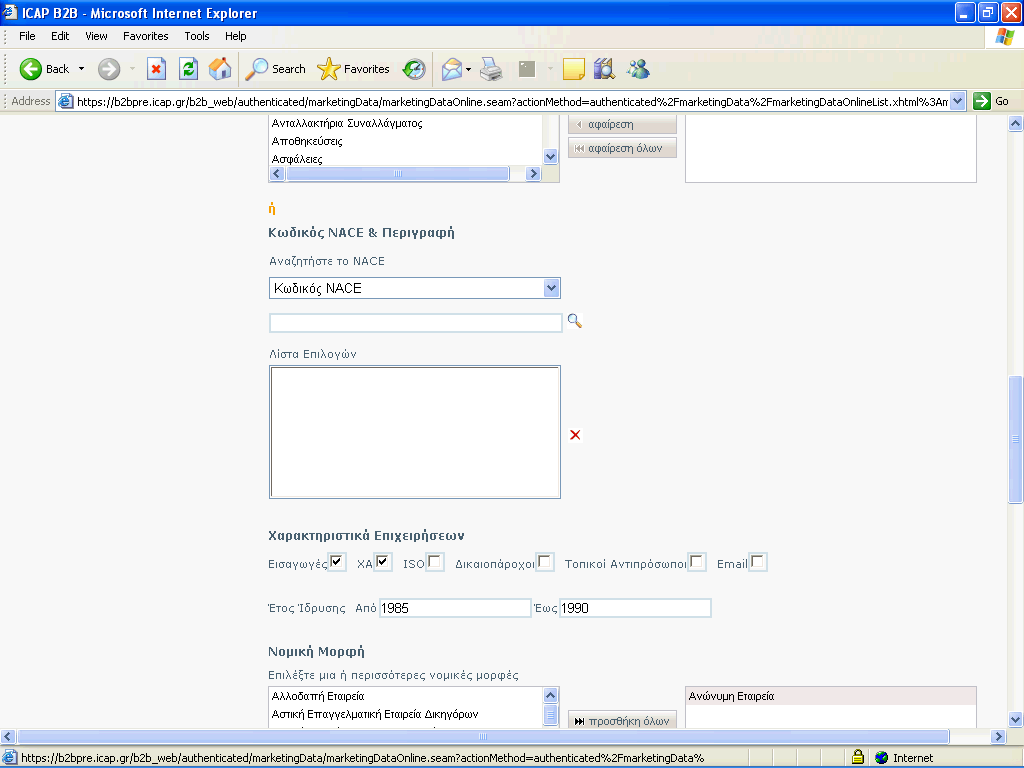Select Αστική Επαγγελματική Εταιρεία Δικηγόρων
Screen dimensions: 1024x768
[375, 714]
